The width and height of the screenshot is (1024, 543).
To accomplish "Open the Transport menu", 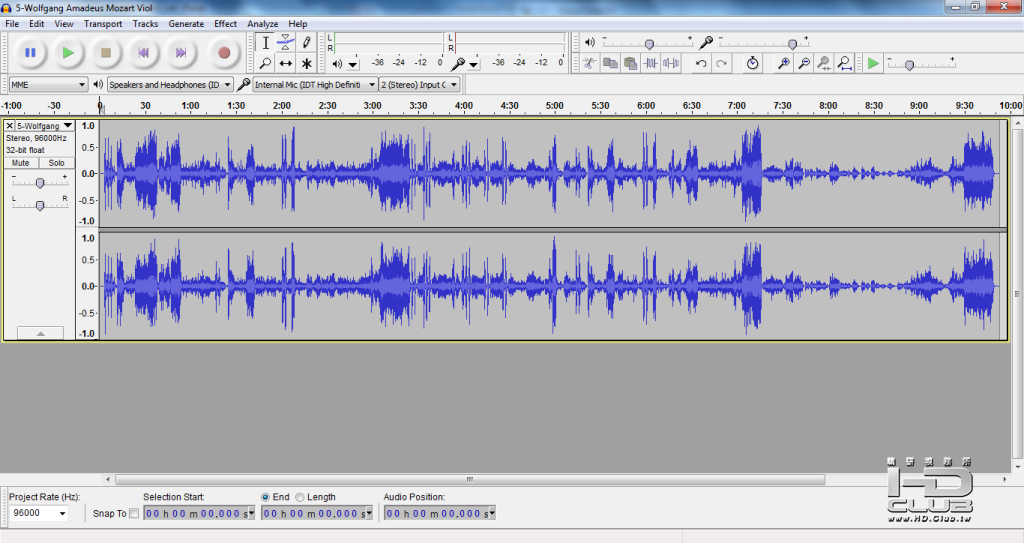I will click(x=103, y=24).
